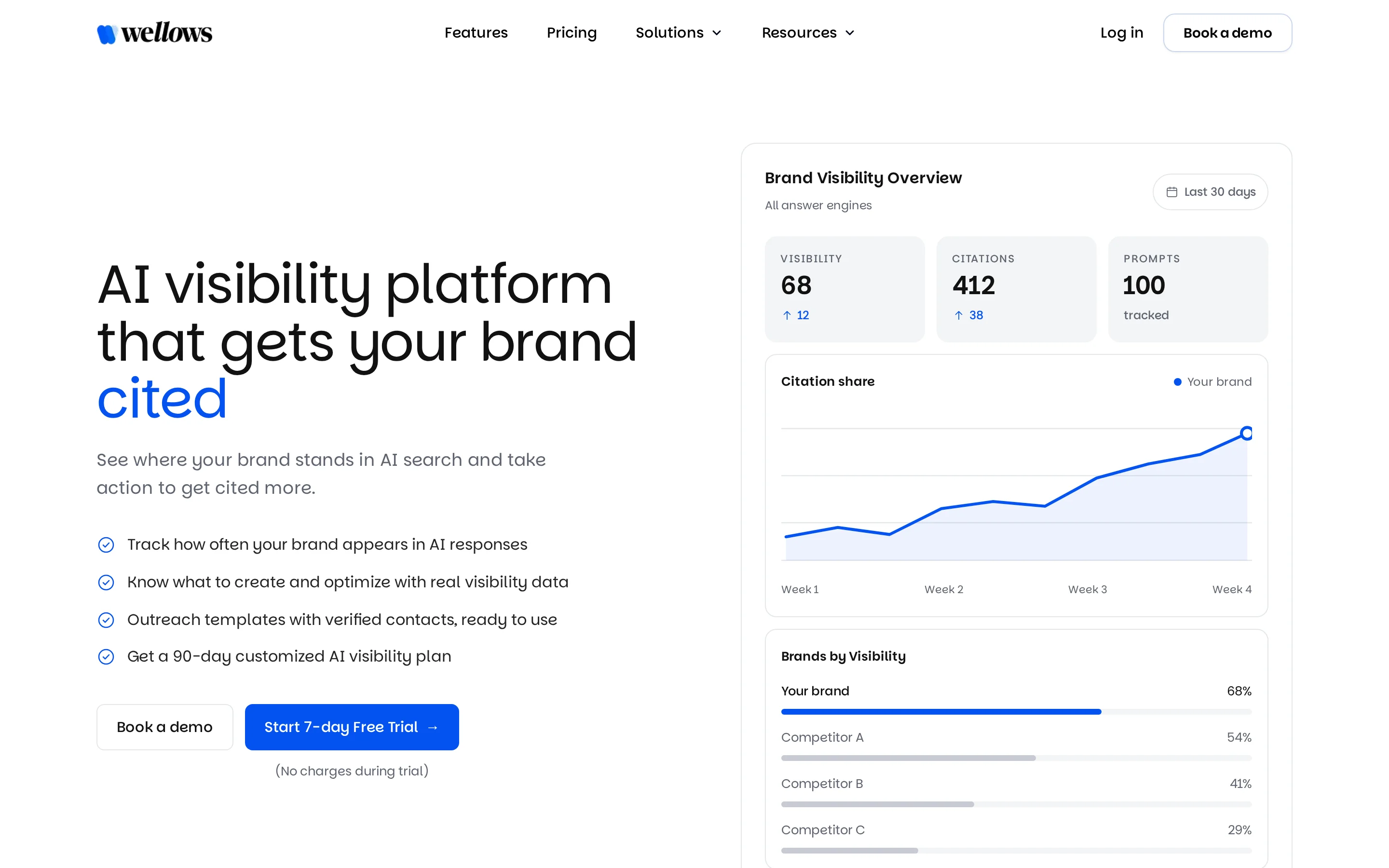Click the All answer engines subtitle
1389x868 pixels.
click(818, 205)
